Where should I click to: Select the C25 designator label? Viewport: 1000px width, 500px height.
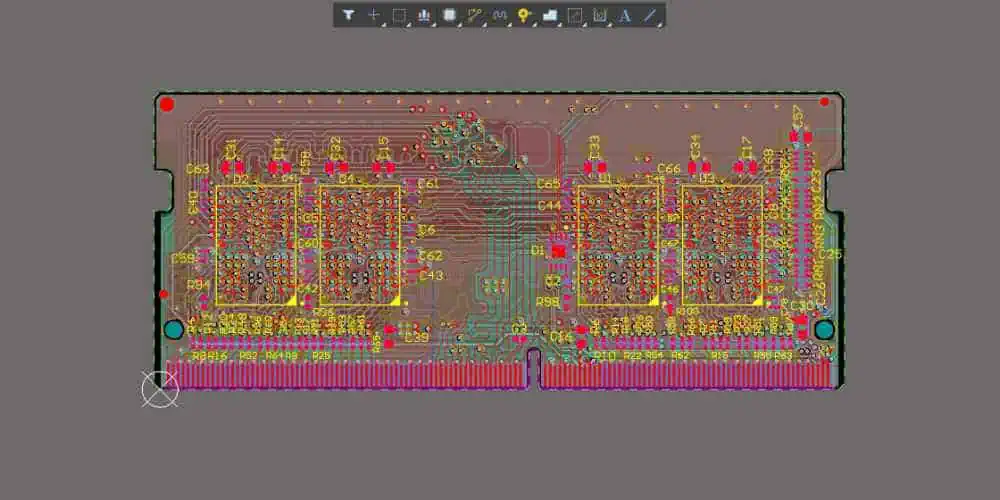[x=830, y=254]
